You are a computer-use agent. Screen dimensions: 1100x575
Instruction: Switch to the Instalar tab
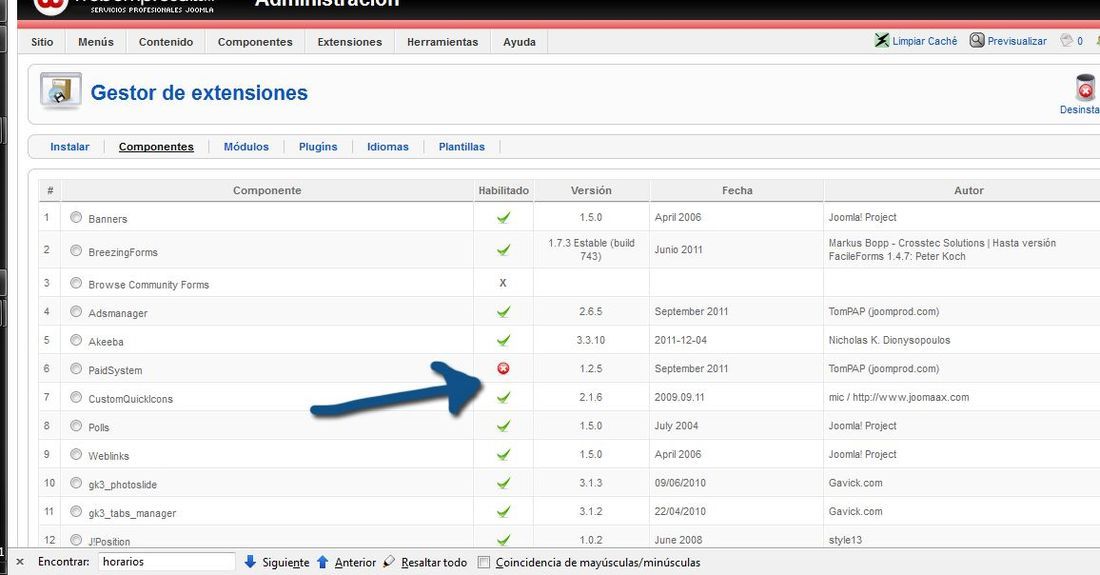pyautogui.click(x=69, y=147)
